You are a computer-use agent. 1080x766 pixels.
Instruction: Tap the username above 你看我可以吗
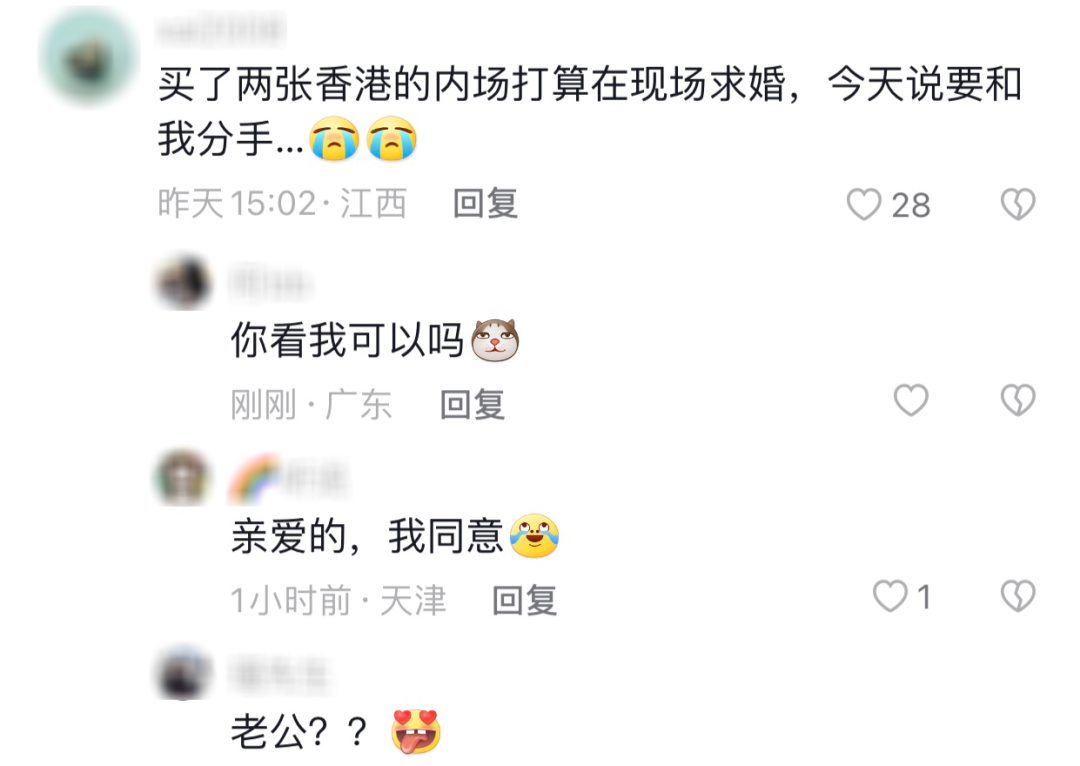pyautogui.click(x=270, y=284)
